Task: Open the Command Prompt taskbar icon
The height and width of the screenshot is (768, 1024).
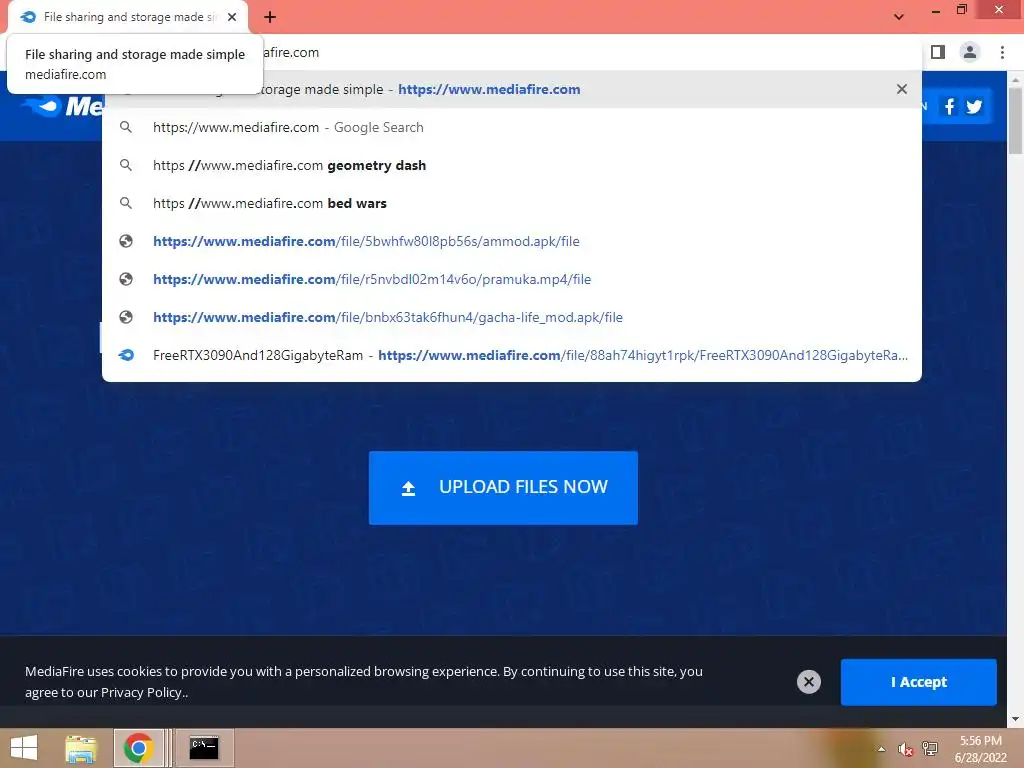Action: click(204, 748)
